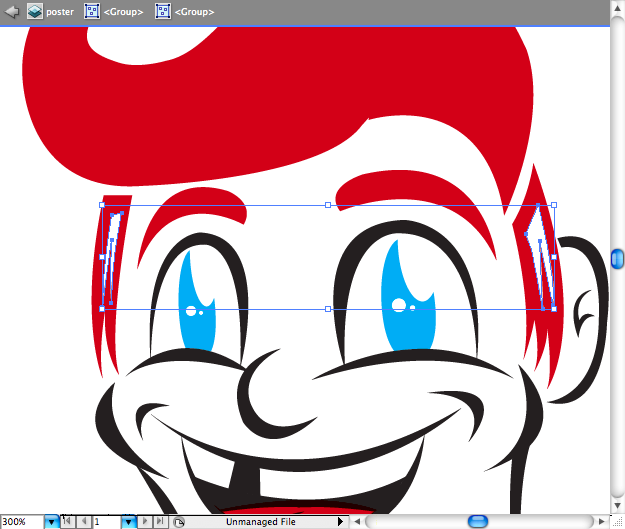Go to the first artboard
The height and width of the screenshot is (529, 625).
(x=68, y=521)
